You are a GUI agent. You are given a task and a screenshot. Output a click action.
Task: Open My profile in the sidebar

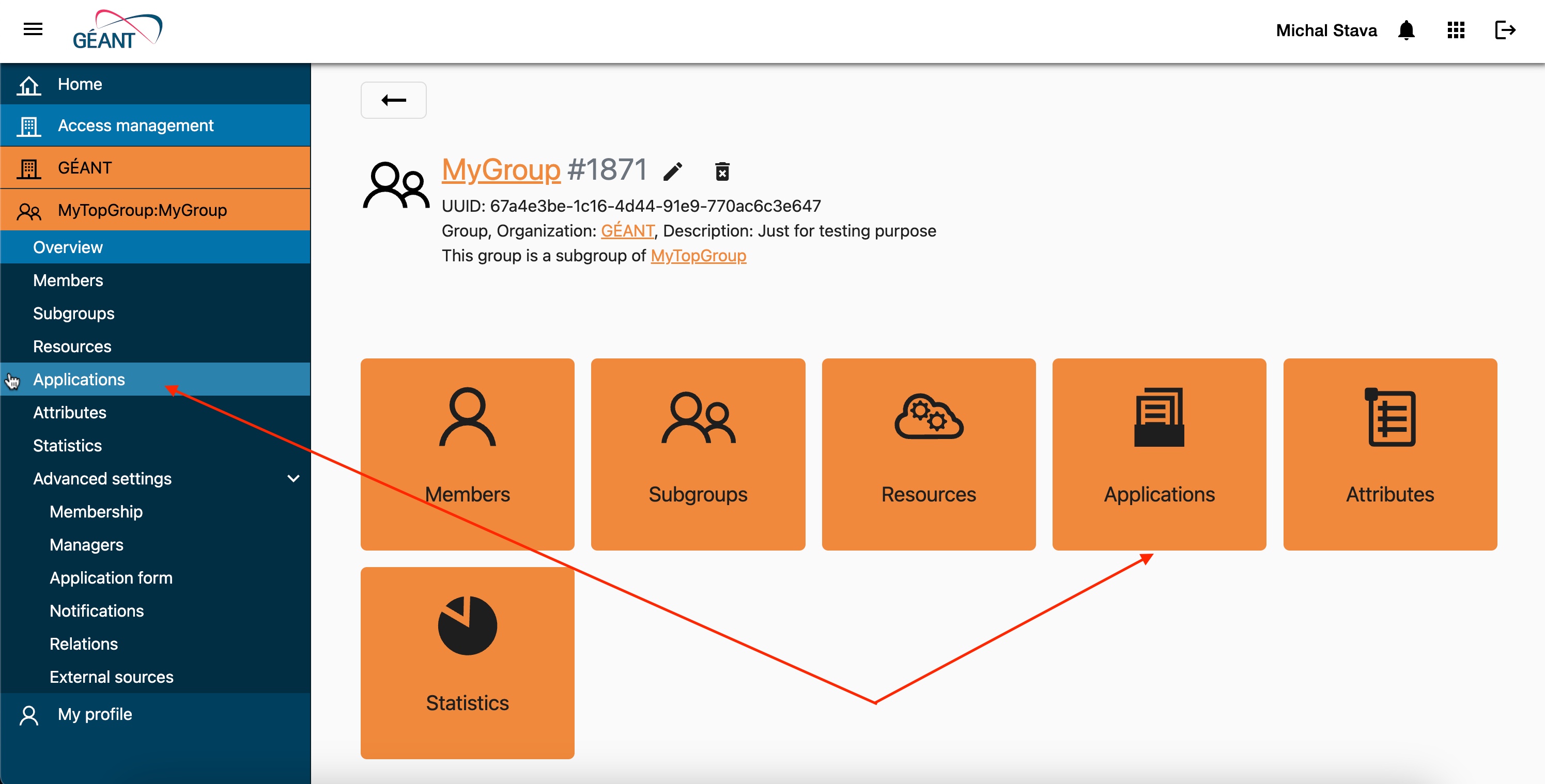156,714
